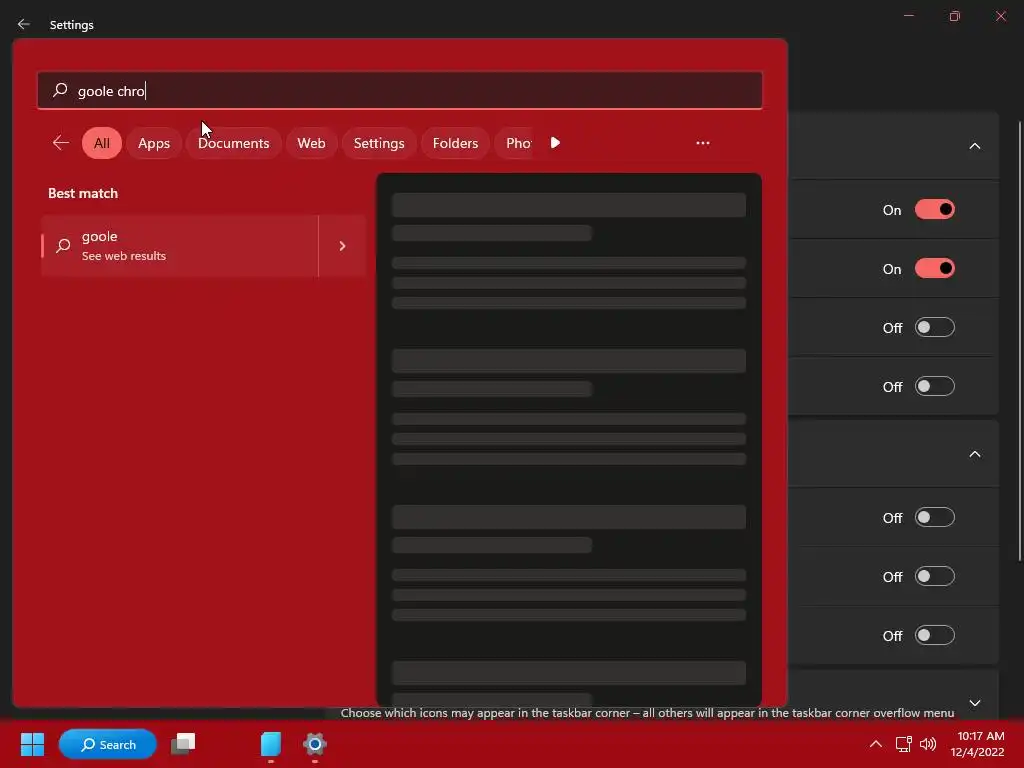Click the Best match heading
This screenshot has height=768, width=1024.
point(83,193)
